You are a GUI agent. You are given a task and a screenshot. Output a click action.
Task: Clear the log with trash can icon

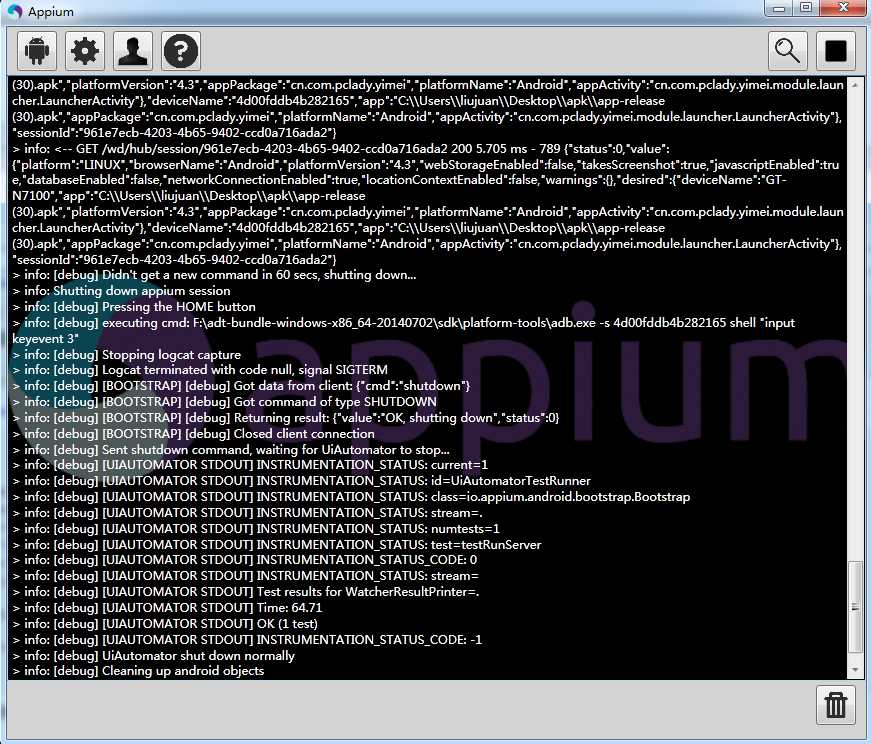pos(835,705)
